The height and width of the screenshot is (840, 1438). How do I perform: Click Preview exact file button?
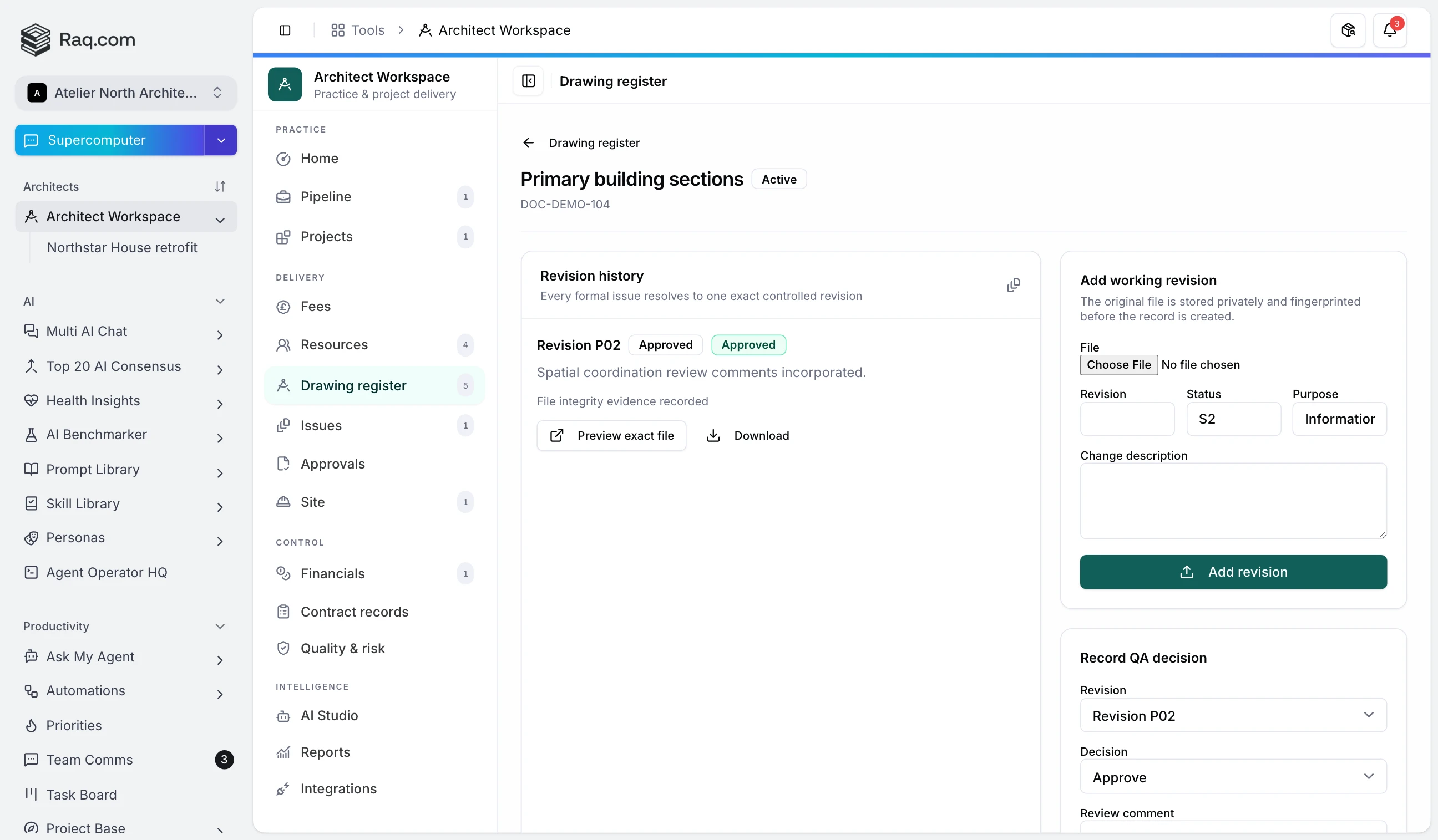611,436
